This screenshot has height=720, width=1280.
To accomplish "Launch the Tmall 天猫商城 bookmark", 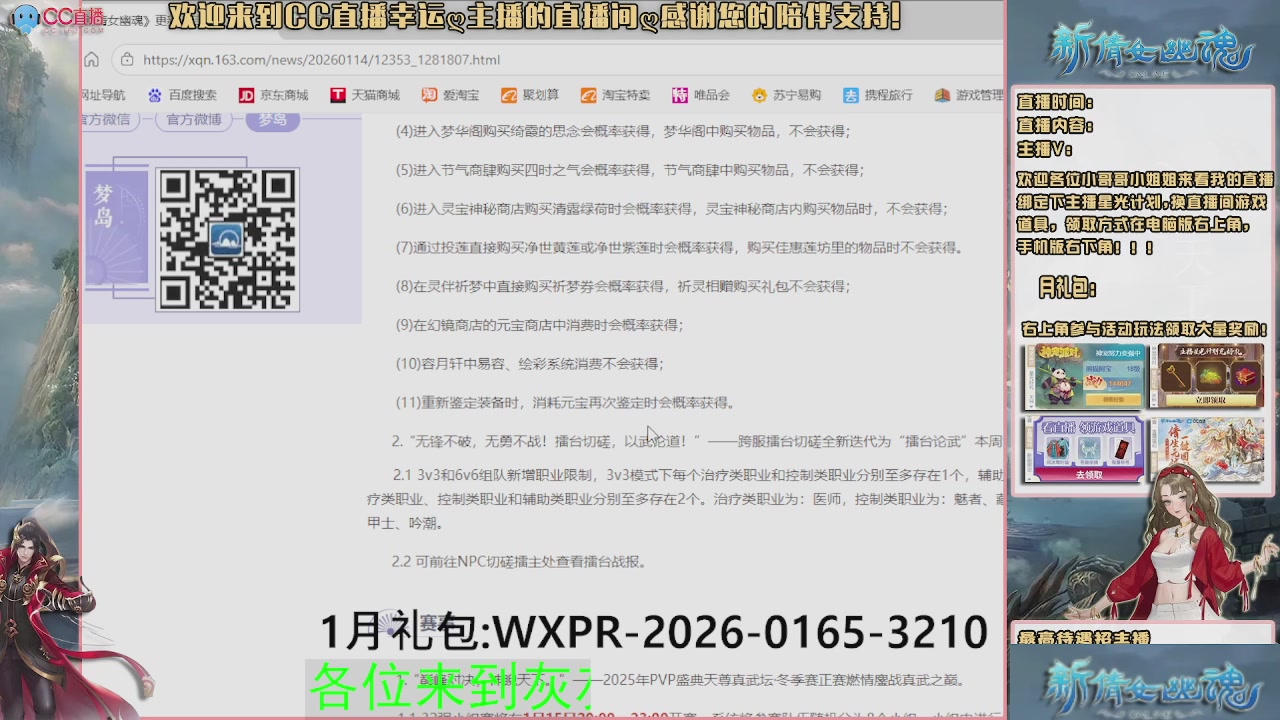I will click(x=377, y=95).
